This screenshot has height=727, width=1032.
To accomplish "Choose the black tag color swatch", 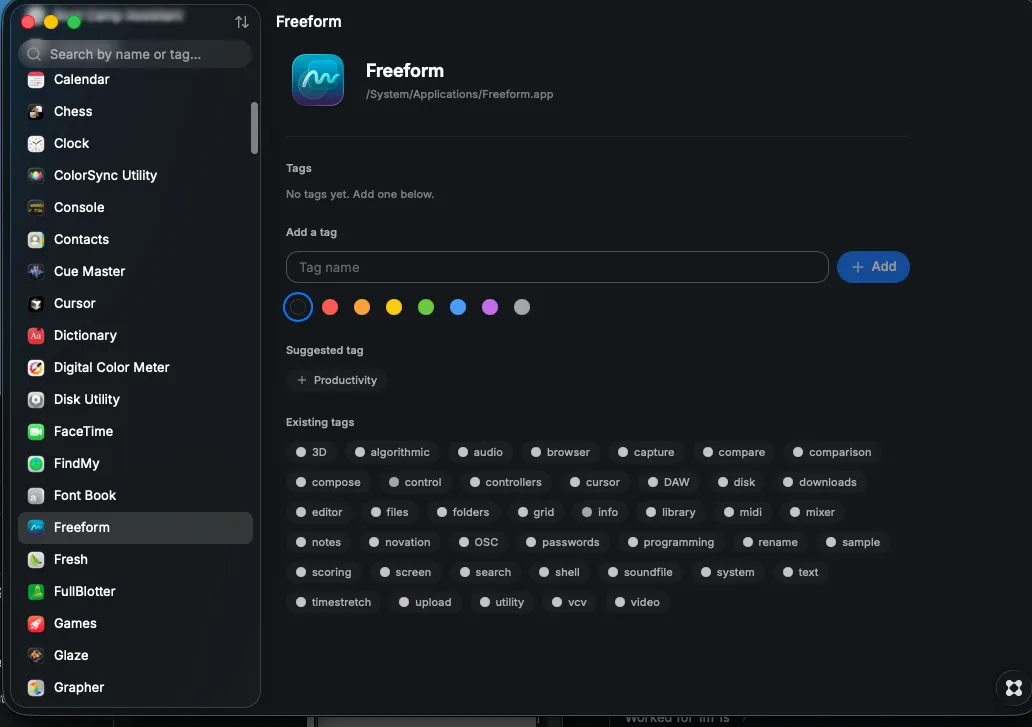I will [x=298, y=307].
